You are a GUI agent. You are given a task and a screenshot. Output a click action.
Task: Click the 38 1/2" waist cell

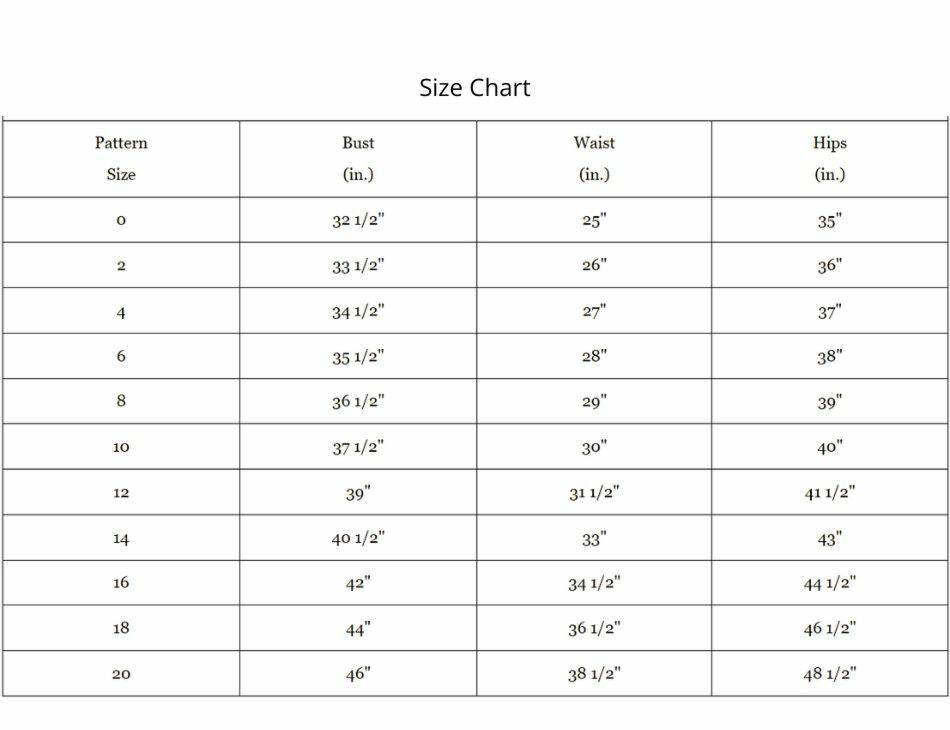(594, 674)
